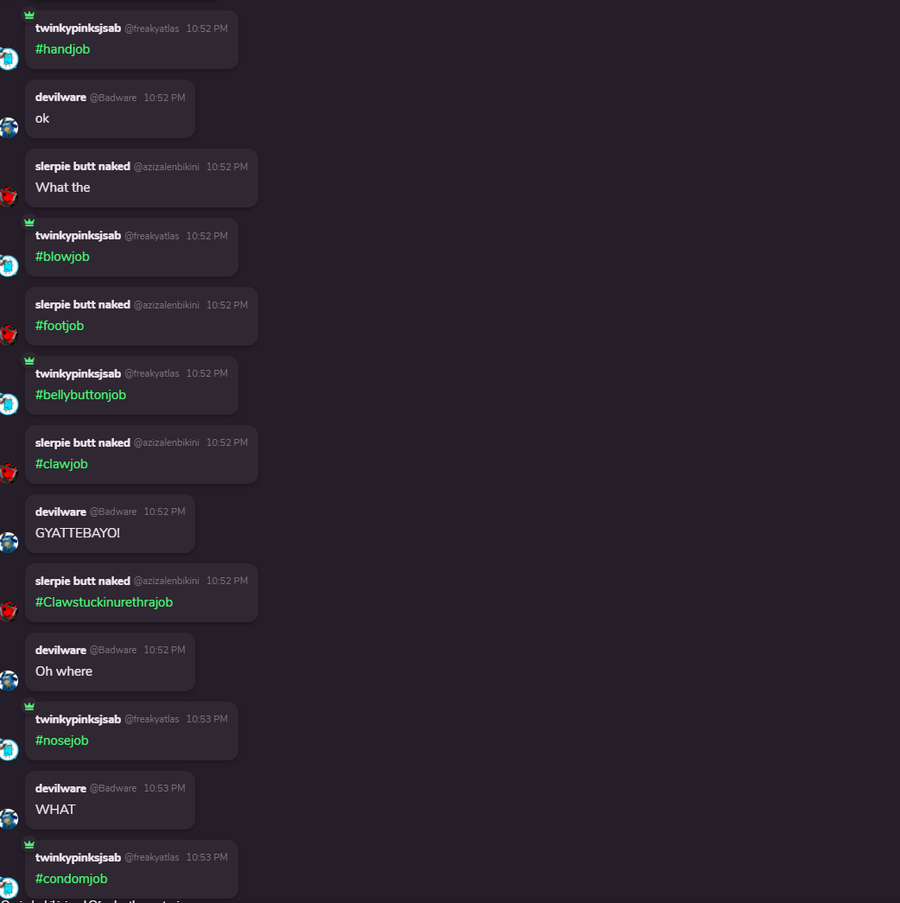Click the crown icon above the #bellybuttonjob message
Image resolution: width=900 pixels, height=903 pixels.
pyautogui.click(x=29, y=361)
